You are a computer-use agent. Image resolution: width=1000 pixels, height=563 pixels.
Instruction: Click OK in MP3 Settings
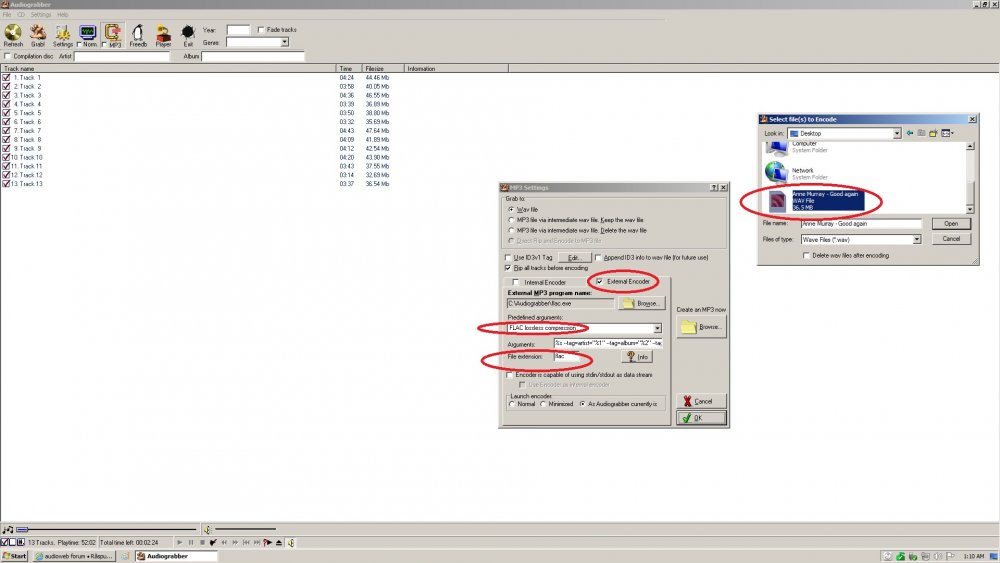click(x=701, y=418)
